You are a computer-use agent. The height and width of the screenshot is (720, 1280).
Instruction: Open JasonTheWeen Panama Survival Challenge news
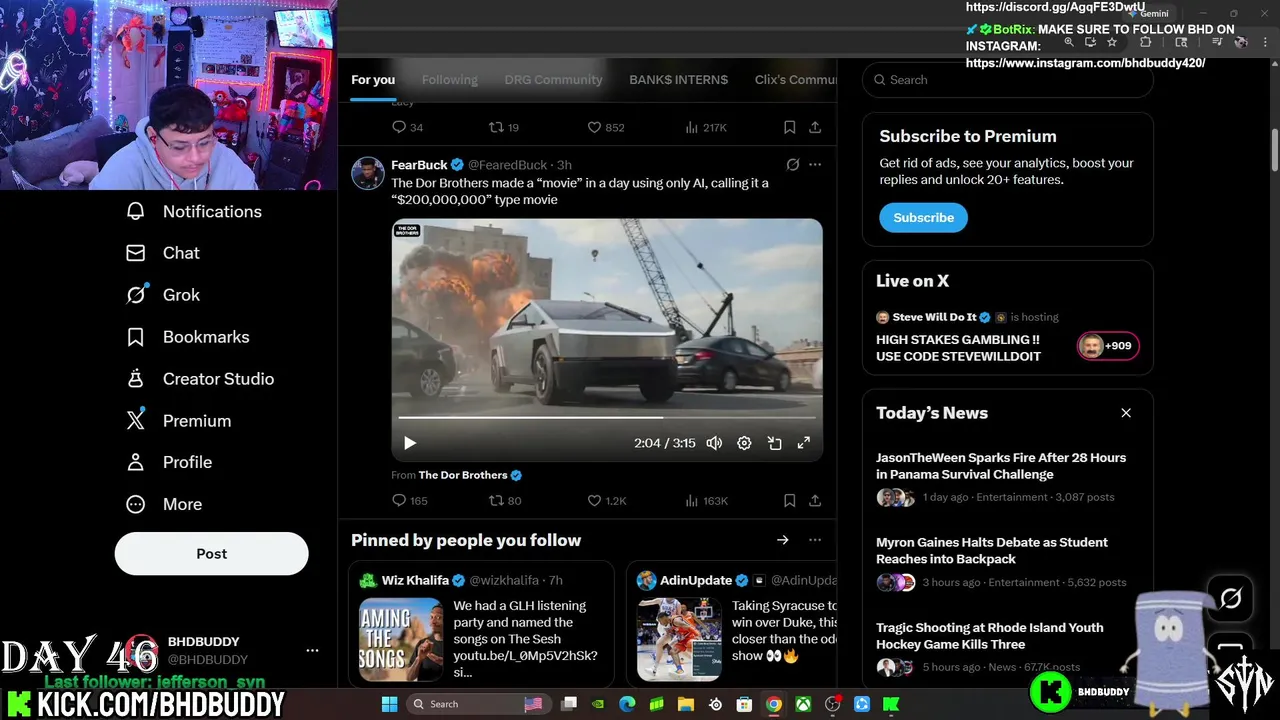coord(1001,466)
